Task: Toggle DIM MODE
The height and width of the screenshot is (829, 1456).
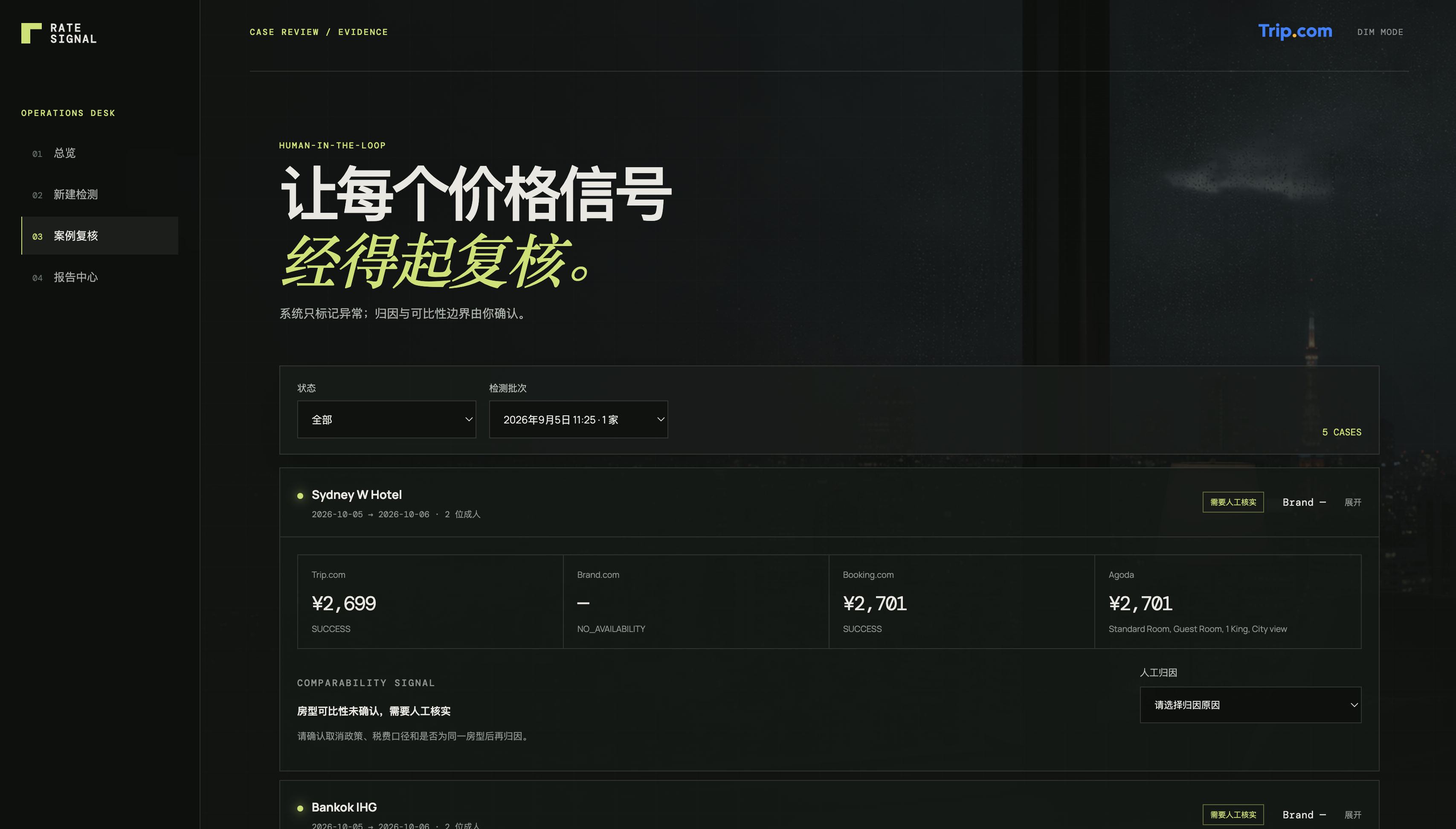Action: [x=1380, y=32]
